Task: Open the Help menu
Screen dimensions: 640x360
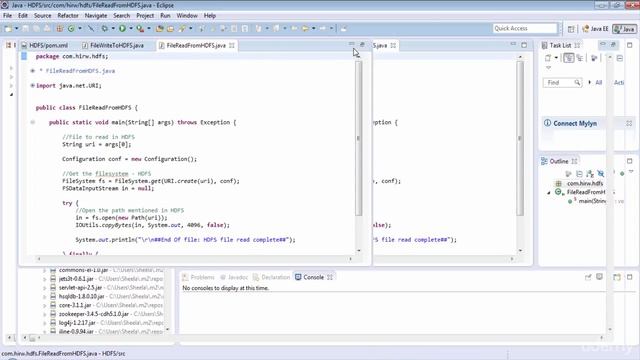Action: click(x=210, y=16)
